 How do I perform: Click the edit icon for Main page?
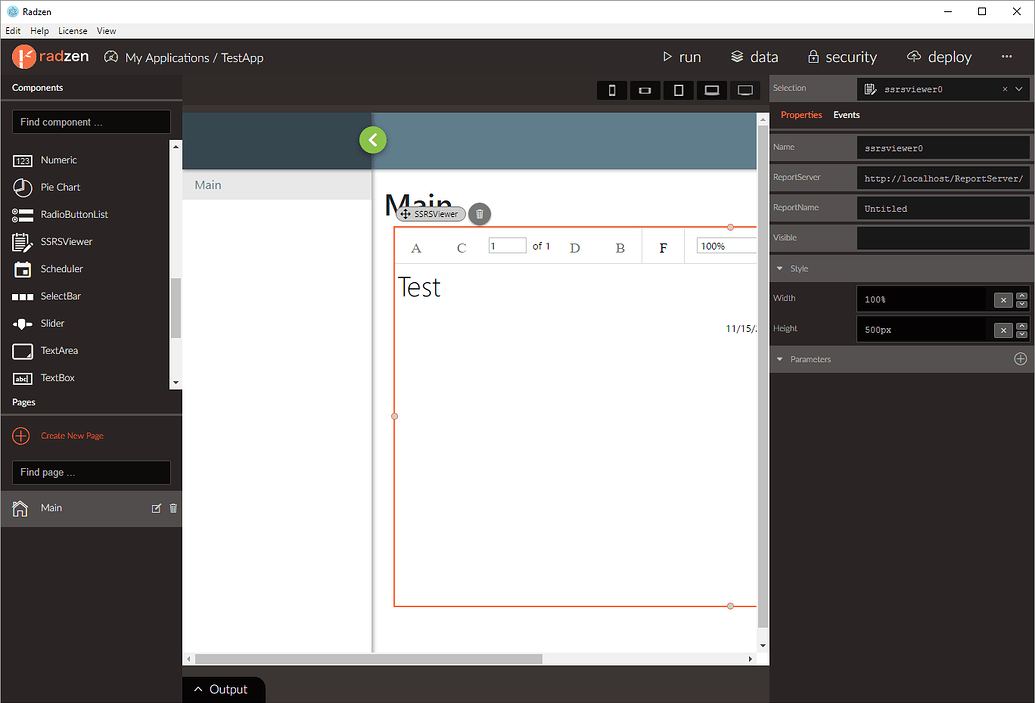(x=156, y=508)
